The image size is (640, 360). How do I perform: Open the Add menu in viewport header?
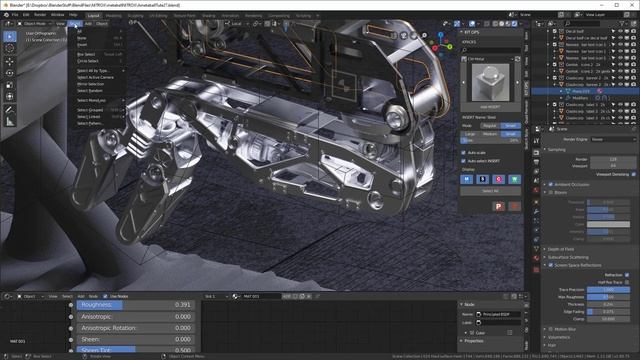[88, 24]
